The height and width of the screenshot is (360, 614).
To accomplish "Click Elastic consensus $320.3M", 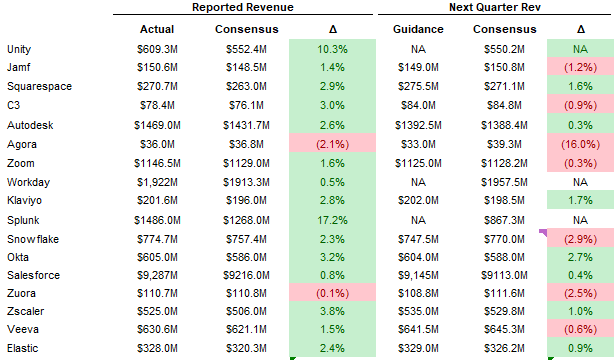I will point(246,349).
